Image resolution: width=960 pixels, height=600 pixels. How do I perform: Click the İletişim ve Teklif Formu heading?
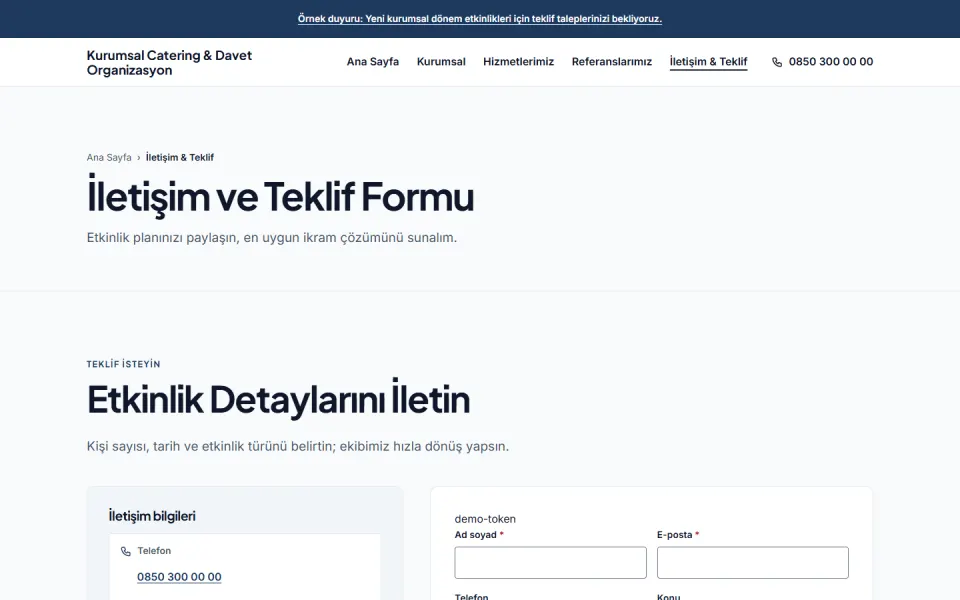tap(280, 196)
